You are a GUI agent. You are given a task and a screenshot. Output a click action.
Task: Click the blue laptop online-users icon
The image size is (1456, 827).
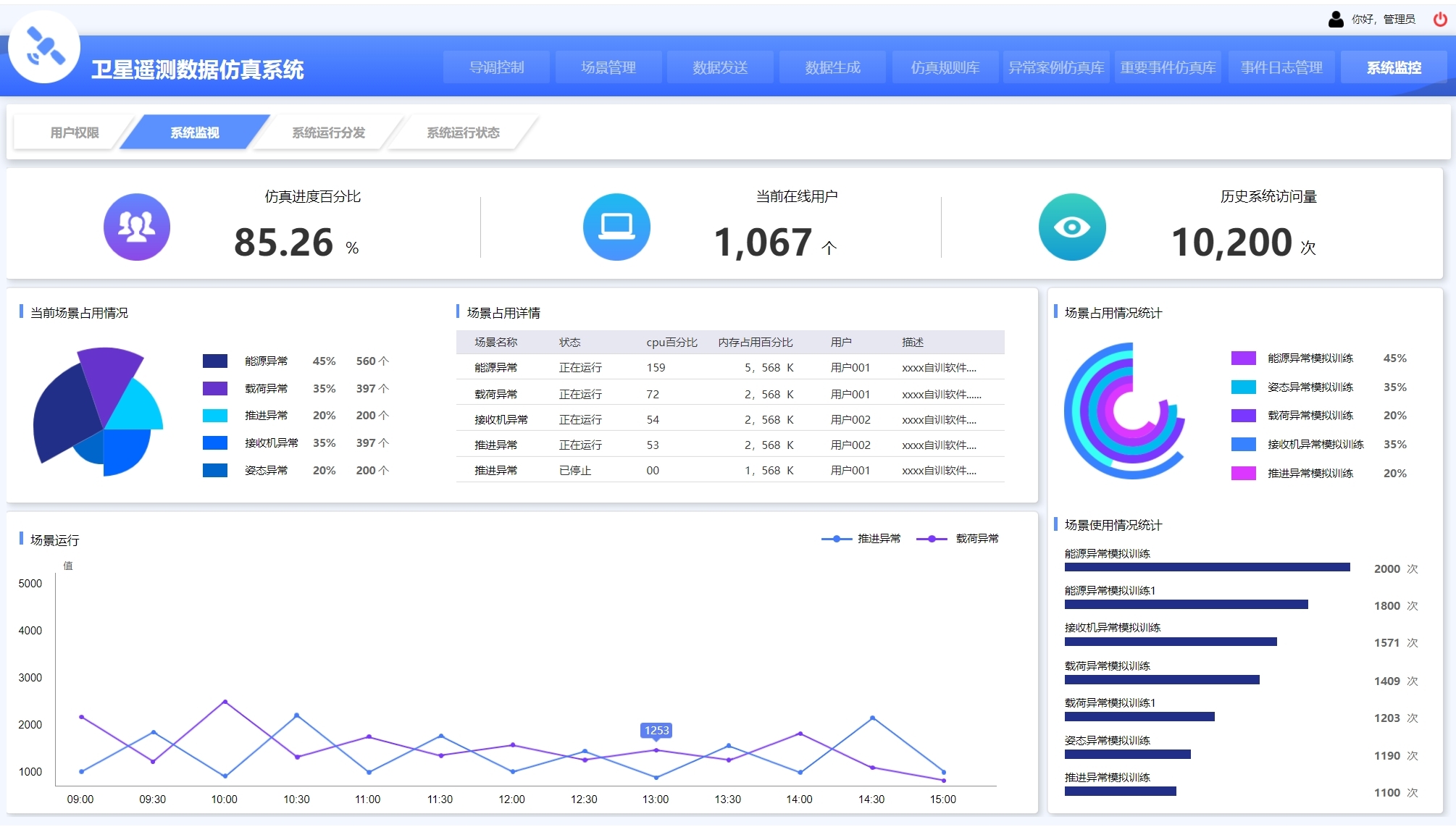point(616,227)
